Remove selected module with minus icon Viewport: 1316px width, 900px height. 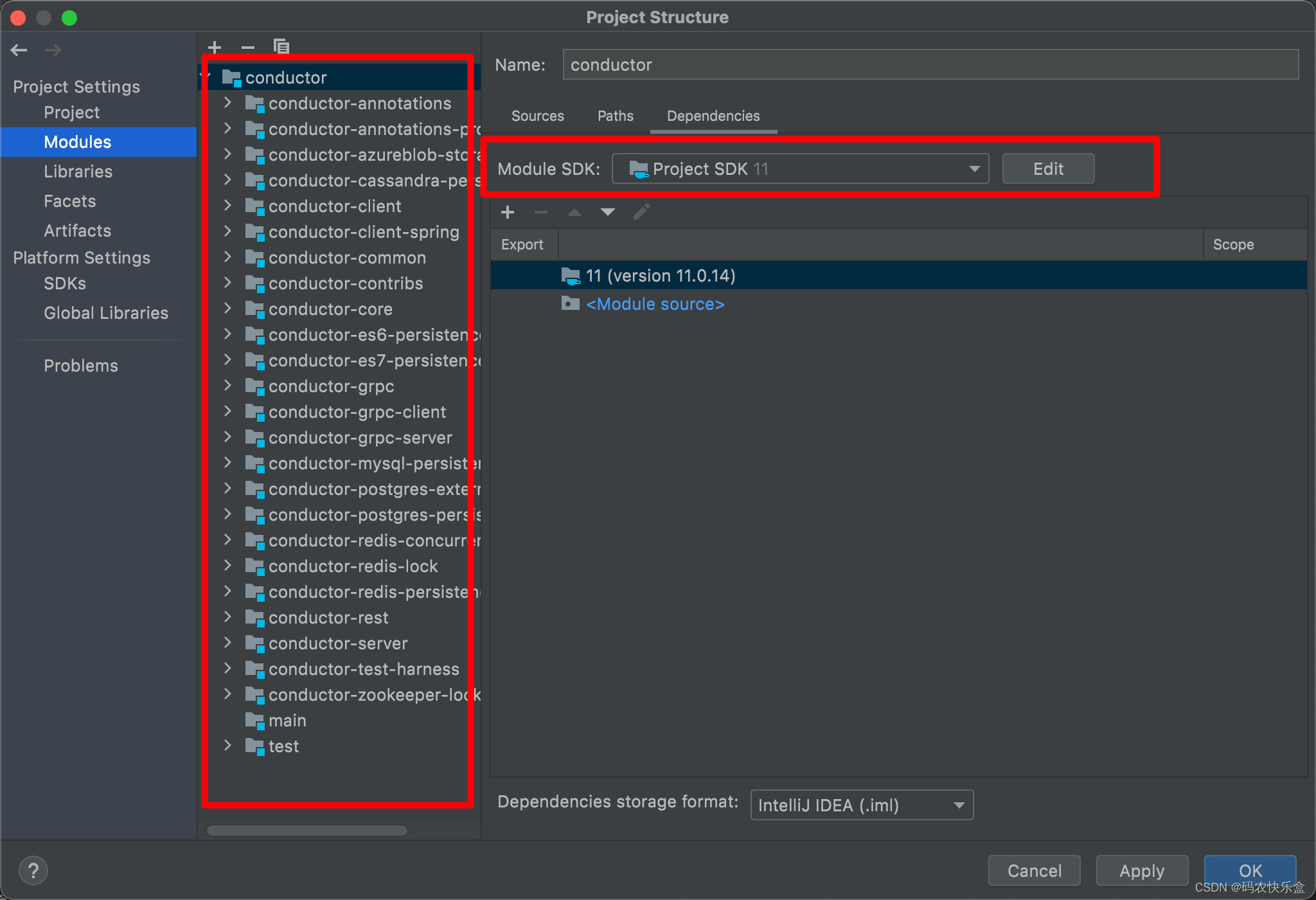[x=248, y=47]
